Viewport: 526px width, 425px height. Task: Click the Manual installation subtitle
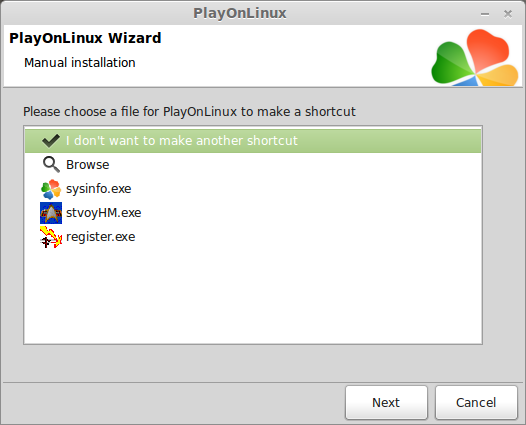tap(80, 63)
